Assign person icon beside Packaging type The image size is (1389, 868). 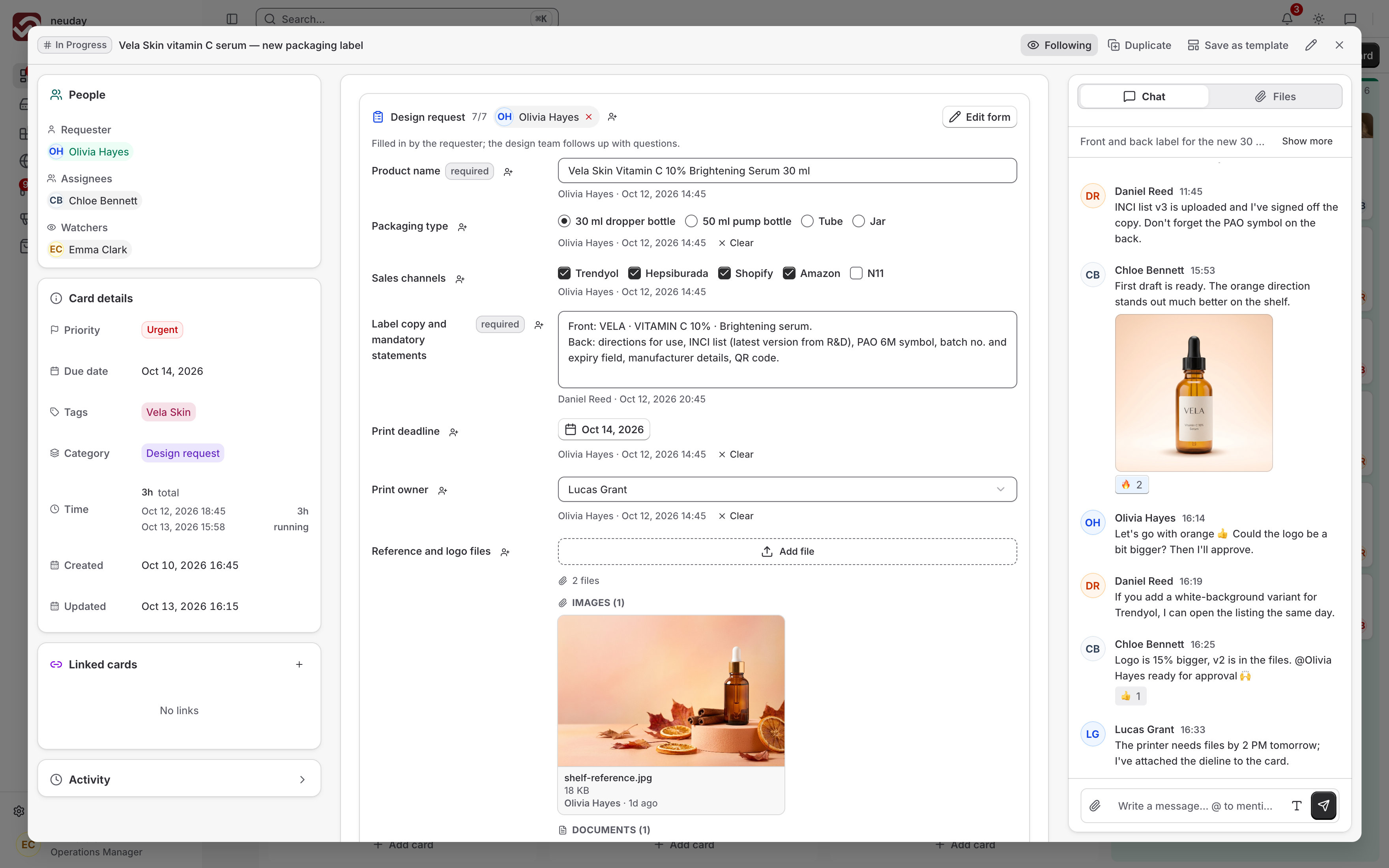(x=462, y=227)
